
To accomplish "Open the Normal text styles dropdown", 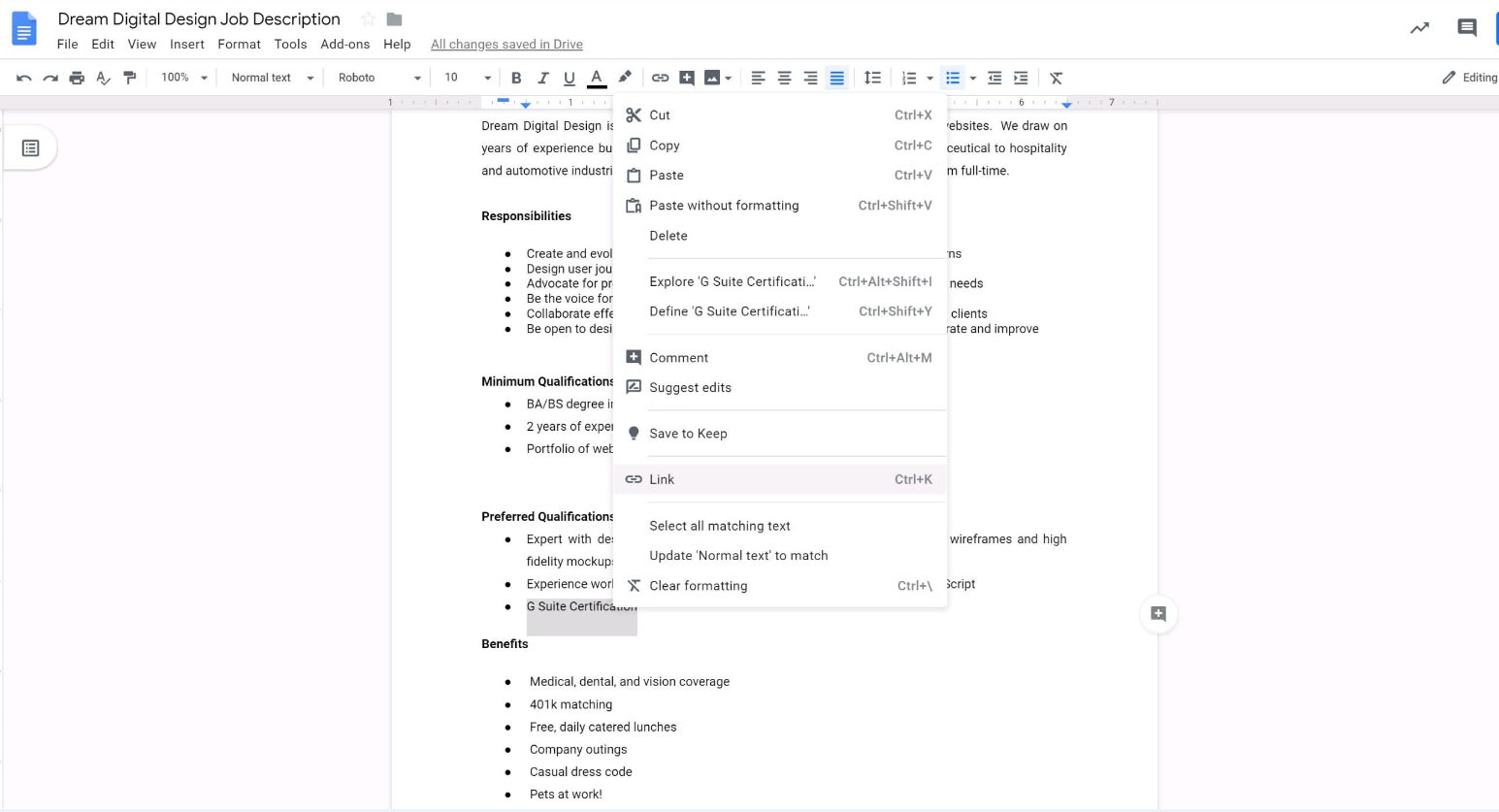I will [273, 78].
